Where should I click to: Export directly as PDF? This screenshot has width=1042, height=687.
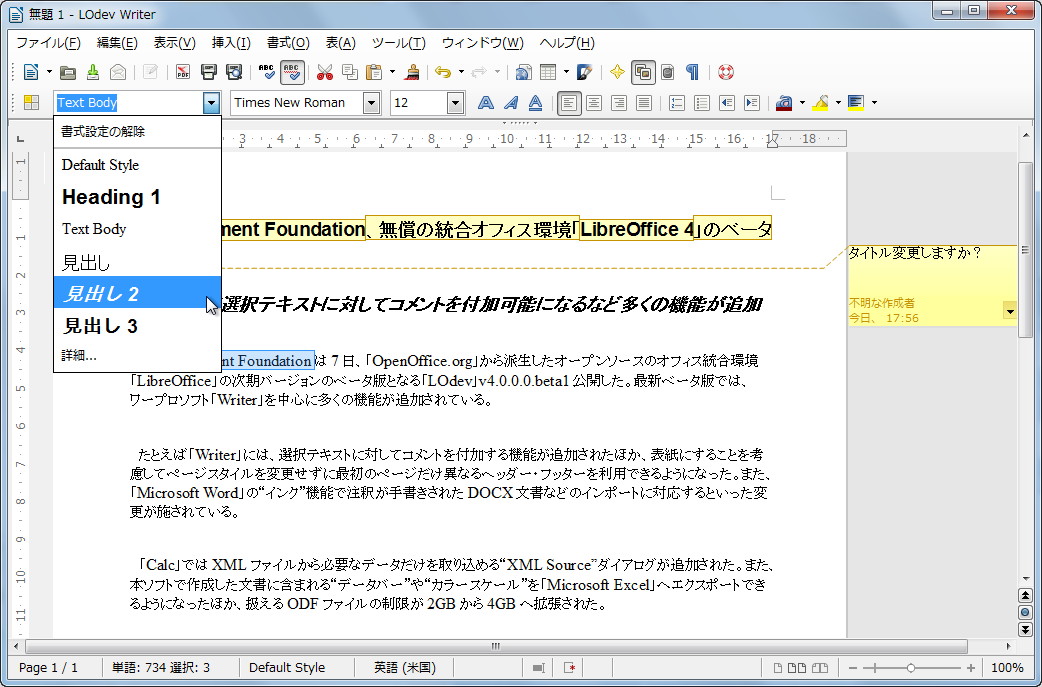pyautogui.click(x=183, y=72)
